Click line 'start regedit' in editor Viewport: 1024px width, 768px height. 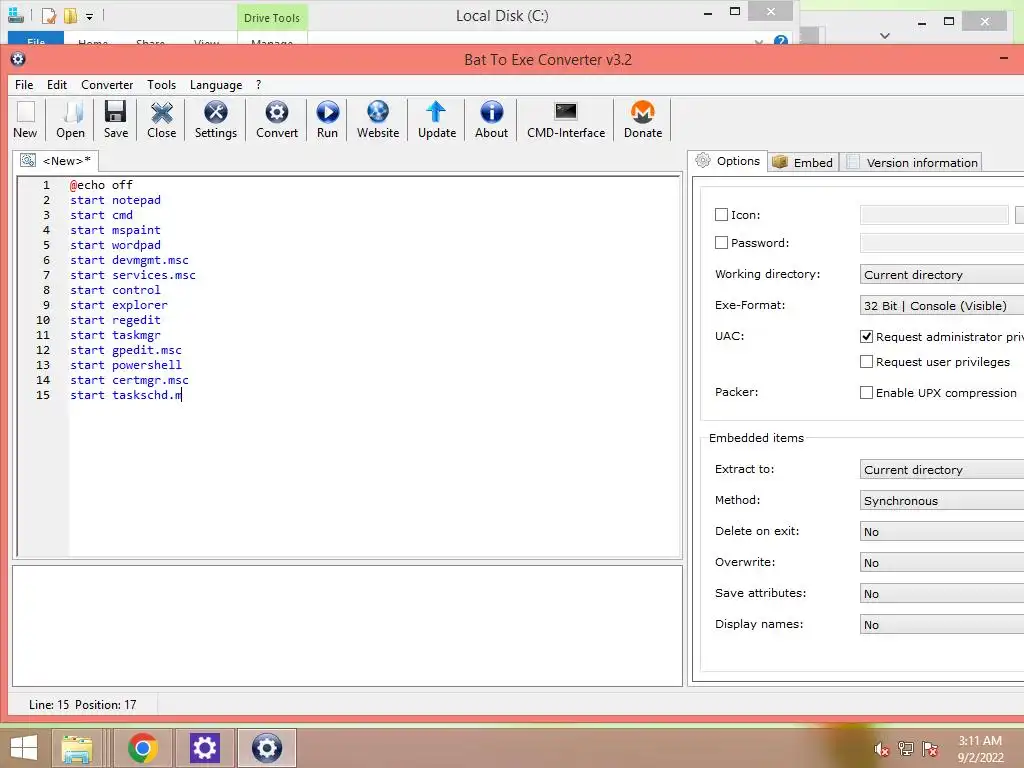click(x=115, y=320)
